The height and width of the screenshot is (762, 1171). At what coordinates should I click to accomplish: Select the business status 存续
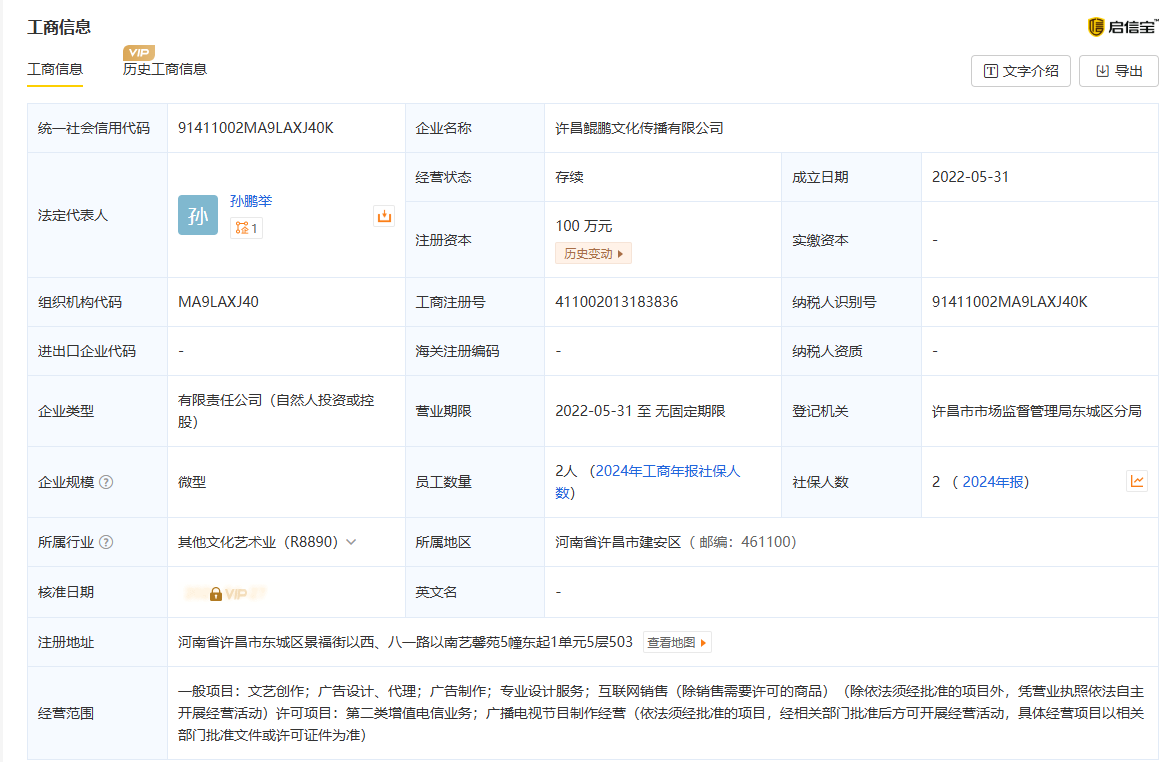[569, 177]
